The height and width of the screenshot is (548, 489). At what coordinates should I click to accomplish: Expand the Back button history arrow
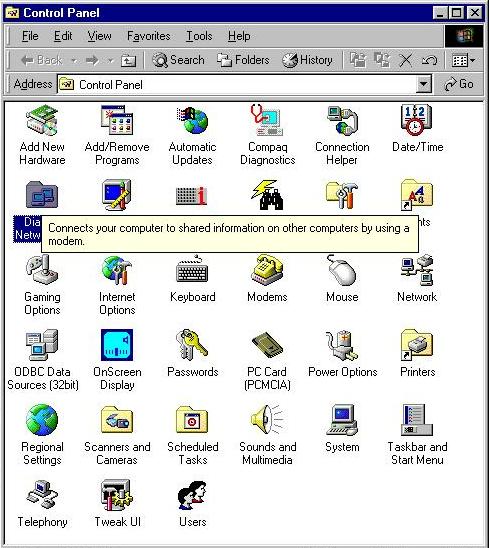[x=74, y=60]
